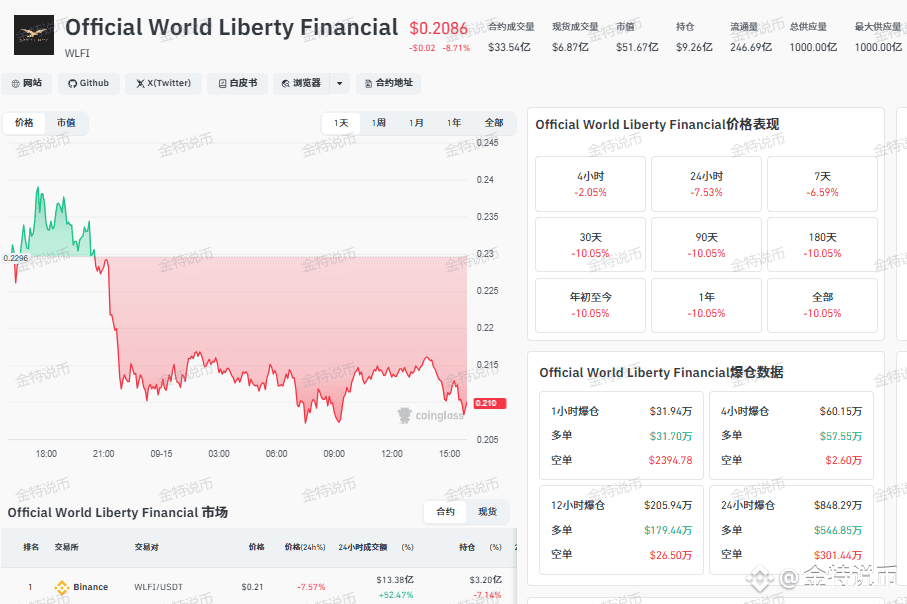Select the 1天 chart range
This screenshot has width=907, height=604.
[341, 123]
